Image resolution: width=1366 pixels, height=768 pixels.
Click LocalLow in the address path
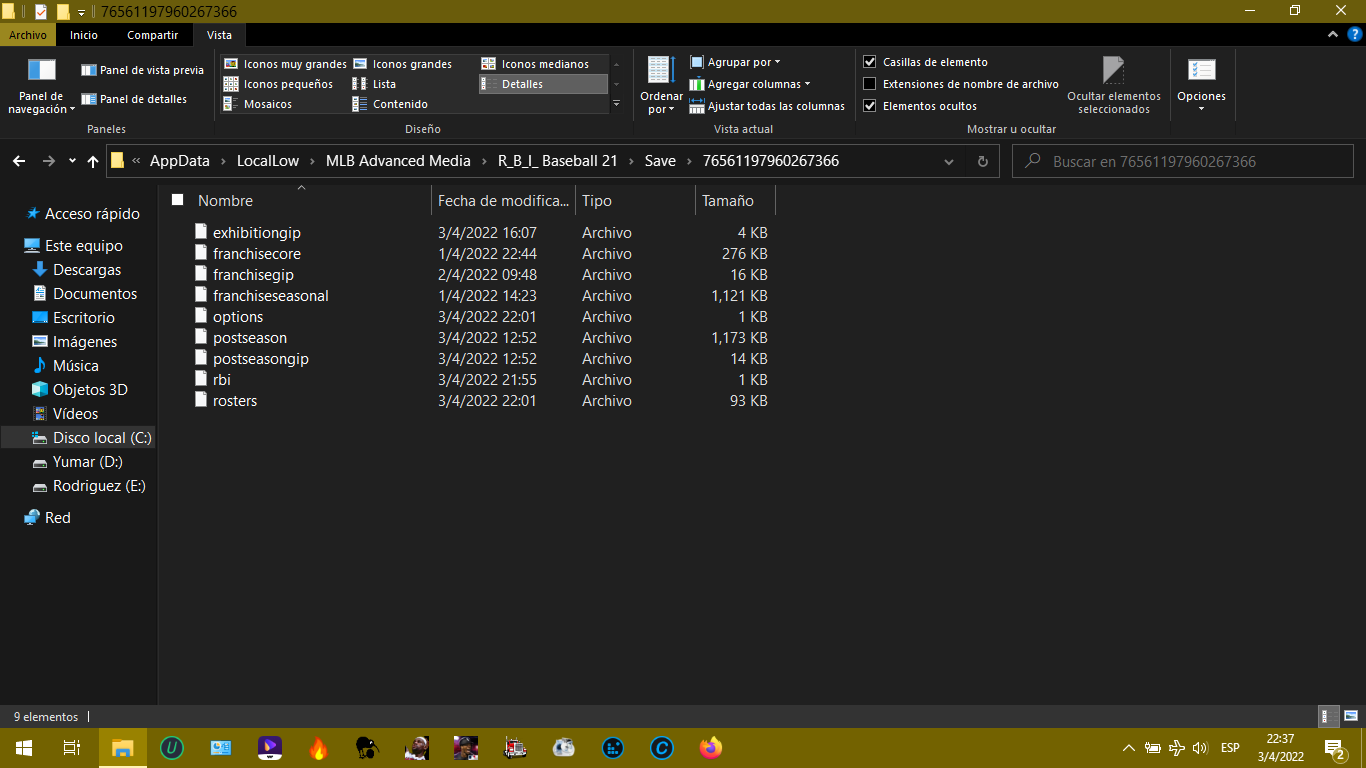(269, 161)
